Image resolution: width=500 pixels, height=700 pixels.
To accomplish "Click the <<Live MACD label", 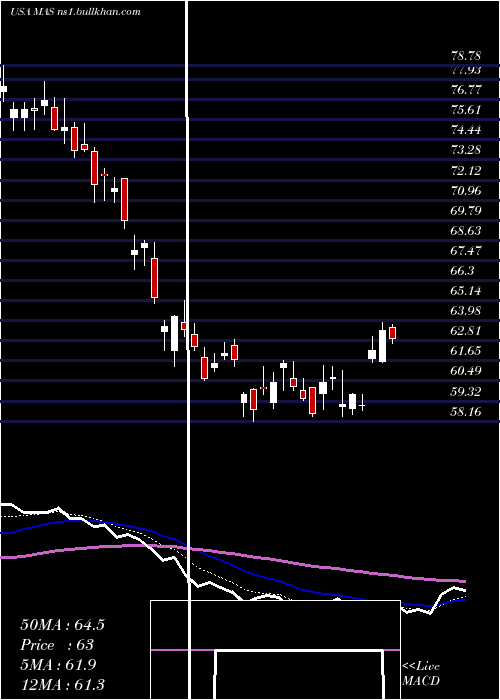I will click(x=421, y=674).
